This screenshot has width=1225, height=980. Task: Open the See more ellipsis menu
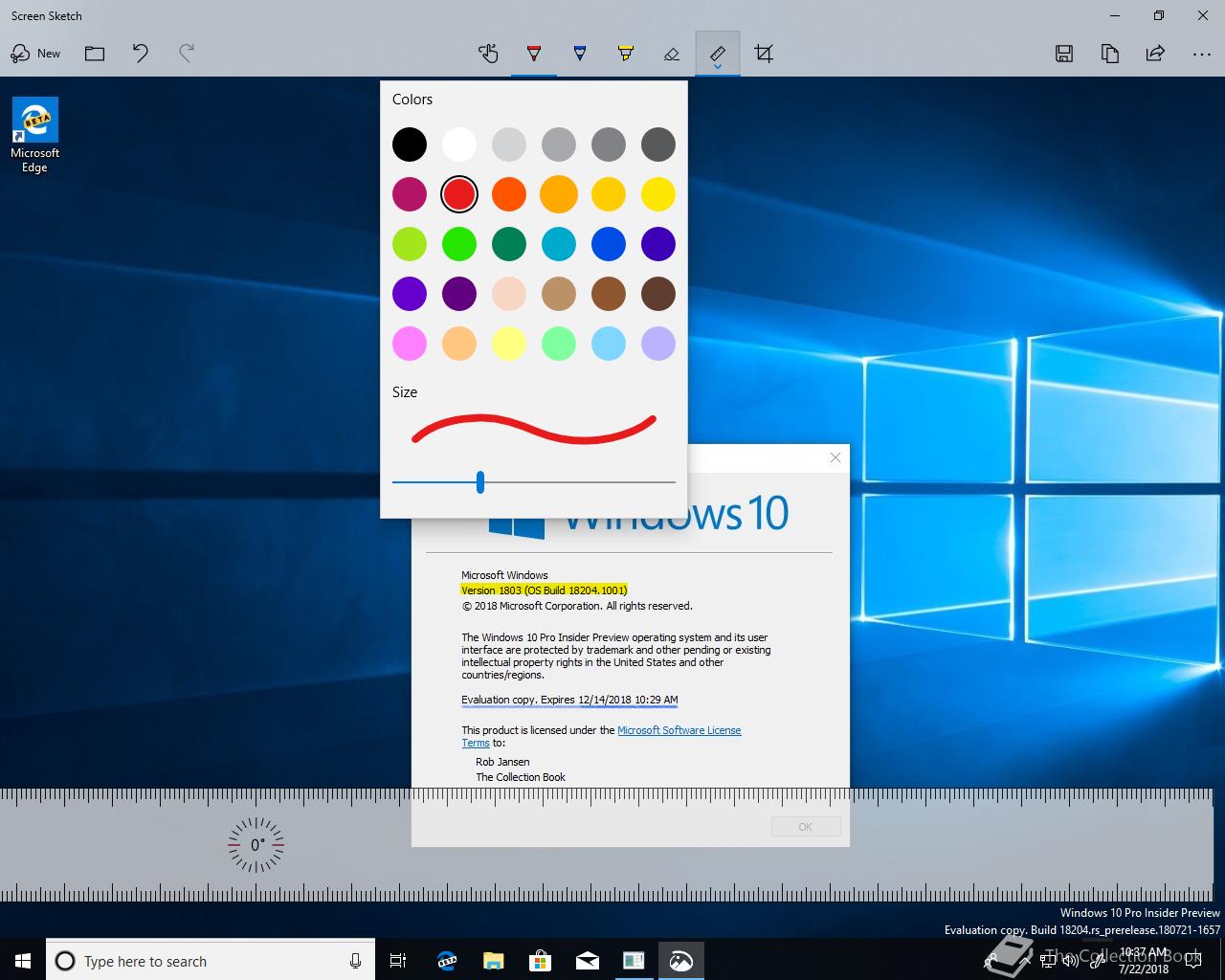(1202, 55)
